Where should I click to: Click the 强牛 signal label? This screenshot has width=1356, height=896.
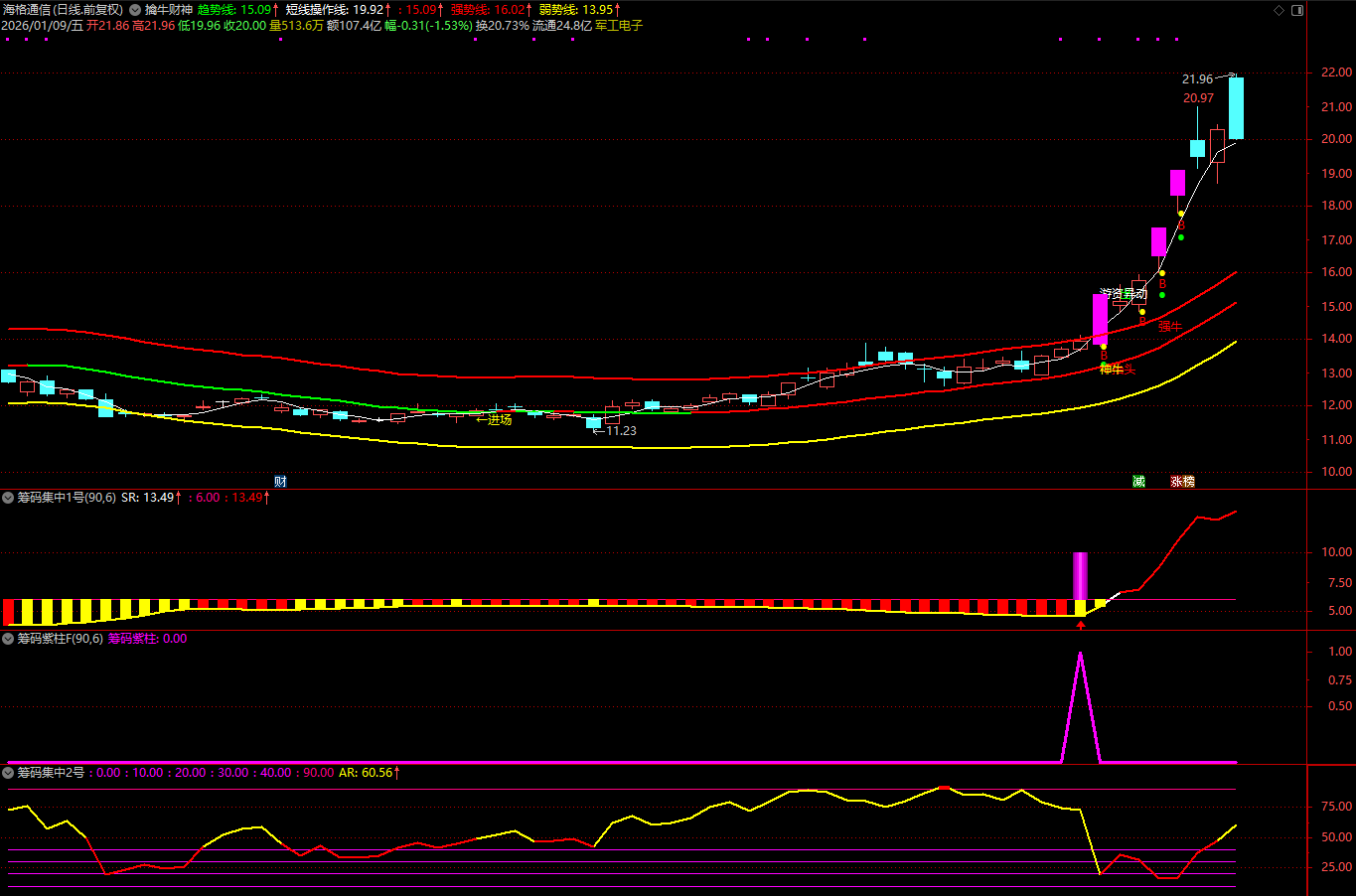(x=1170, y=327)
